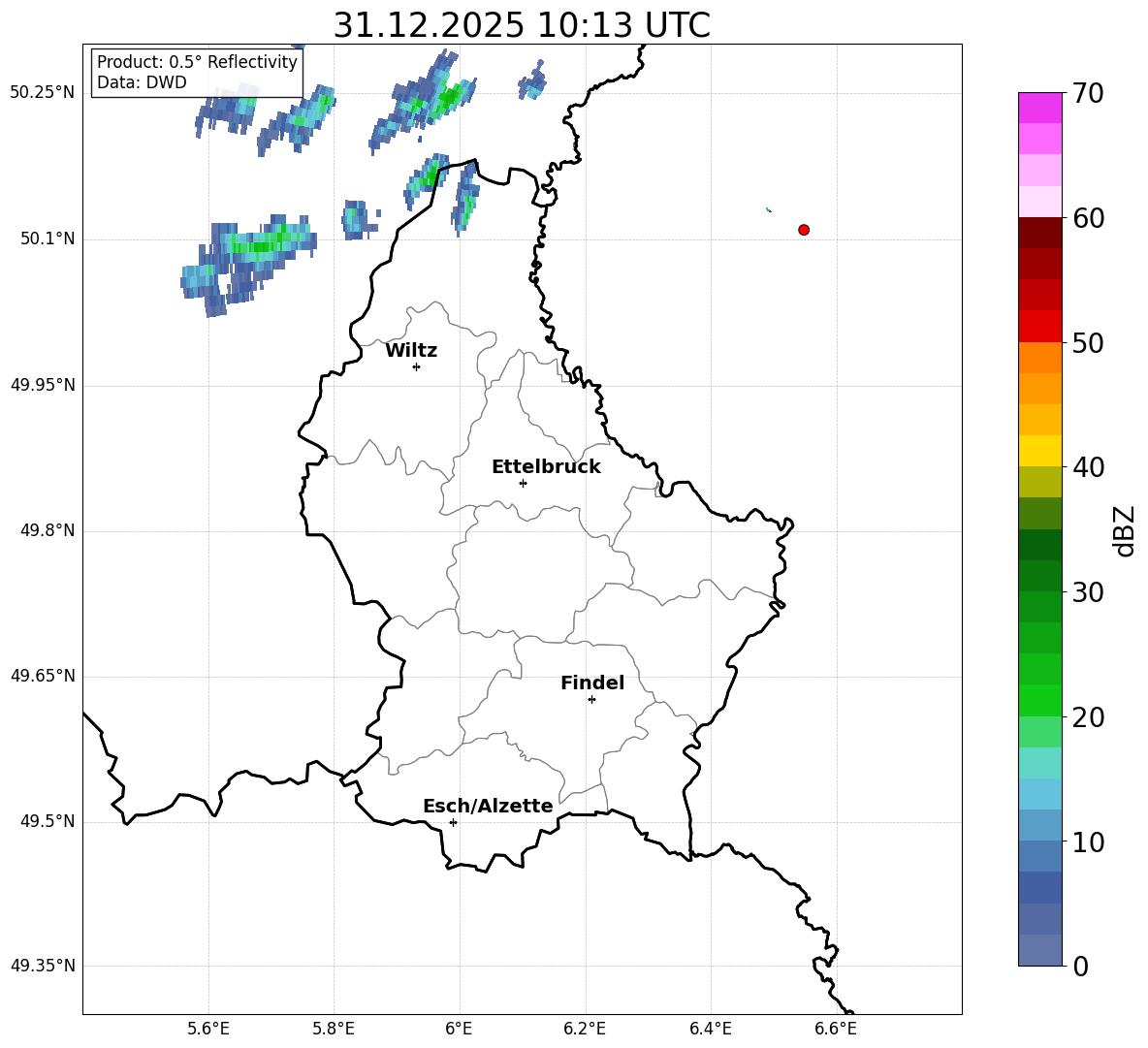
Task: Click the 5.8°E longitude label
Action: pos(334,1029)
